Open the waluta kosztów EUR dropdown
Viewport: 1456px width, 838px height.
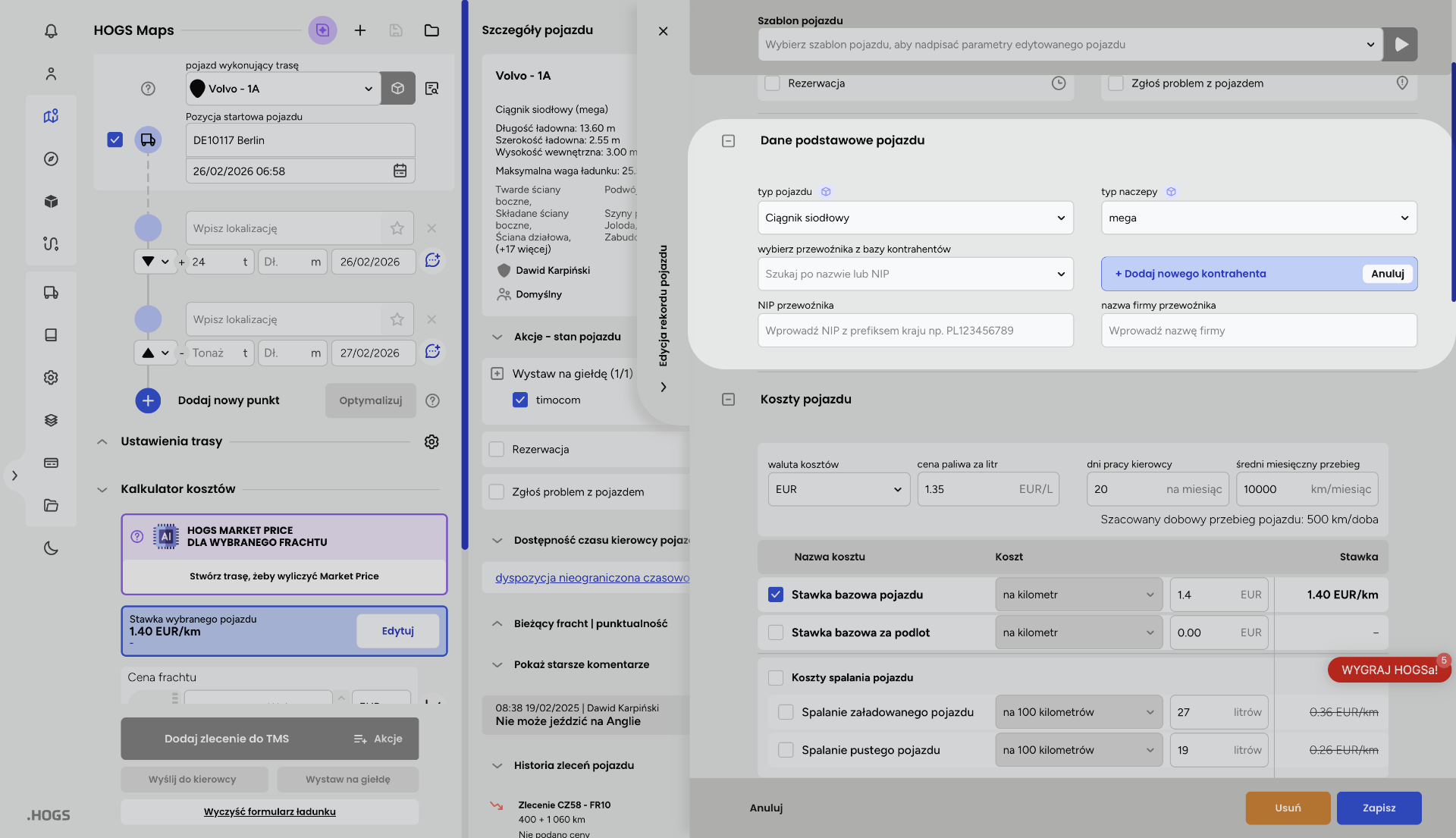click(x=838, y=489)
